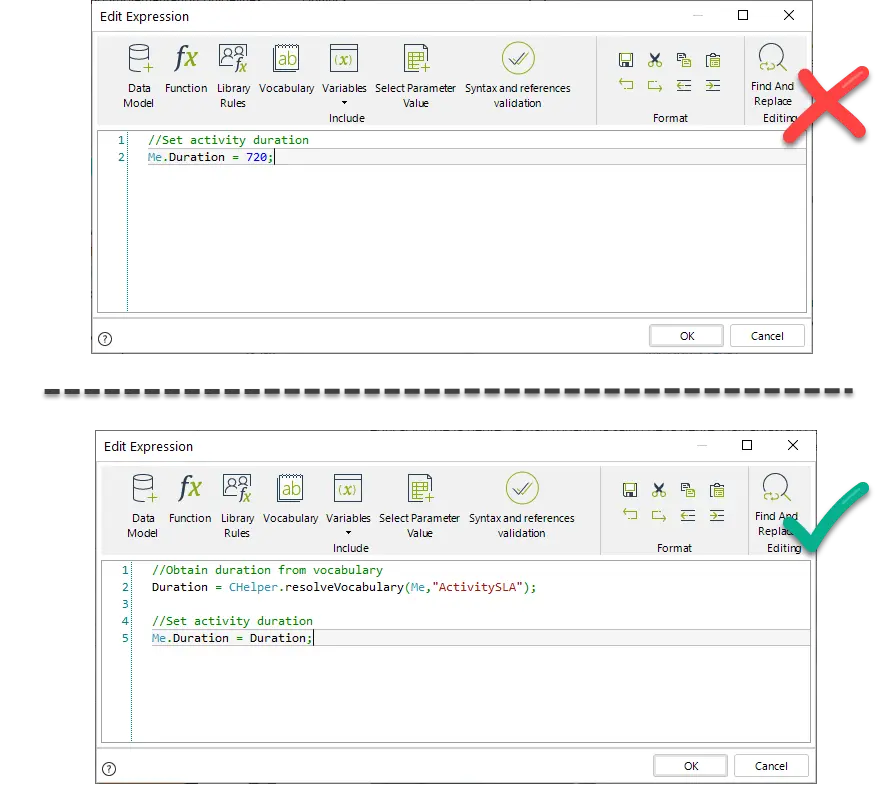Viewport: 896px width, 789px height.
Task: Cancel the bottom Edit Expression window
Action: pos(771,766)
